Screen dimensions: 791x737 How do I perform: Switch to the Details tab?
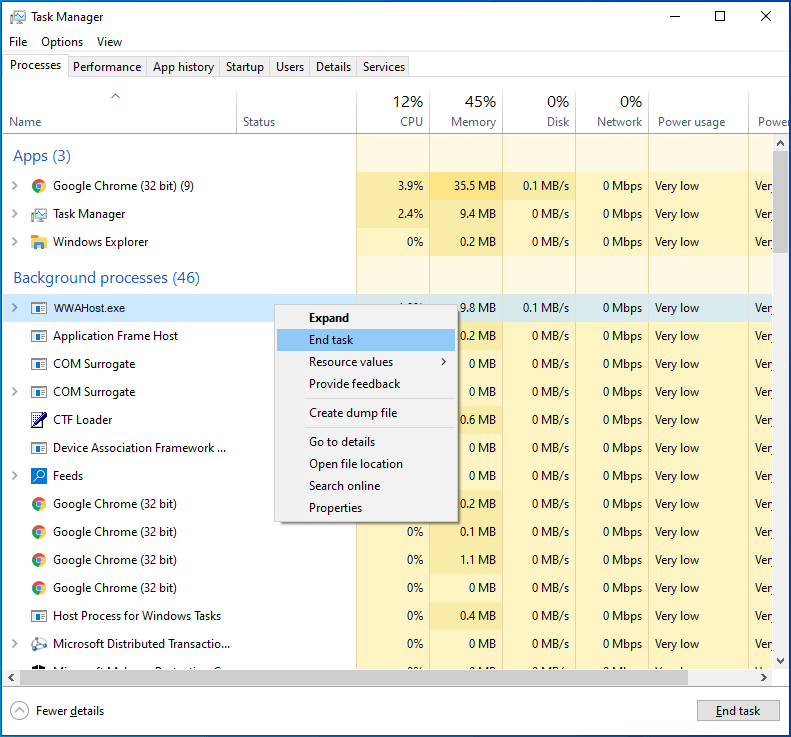[333, 67]
